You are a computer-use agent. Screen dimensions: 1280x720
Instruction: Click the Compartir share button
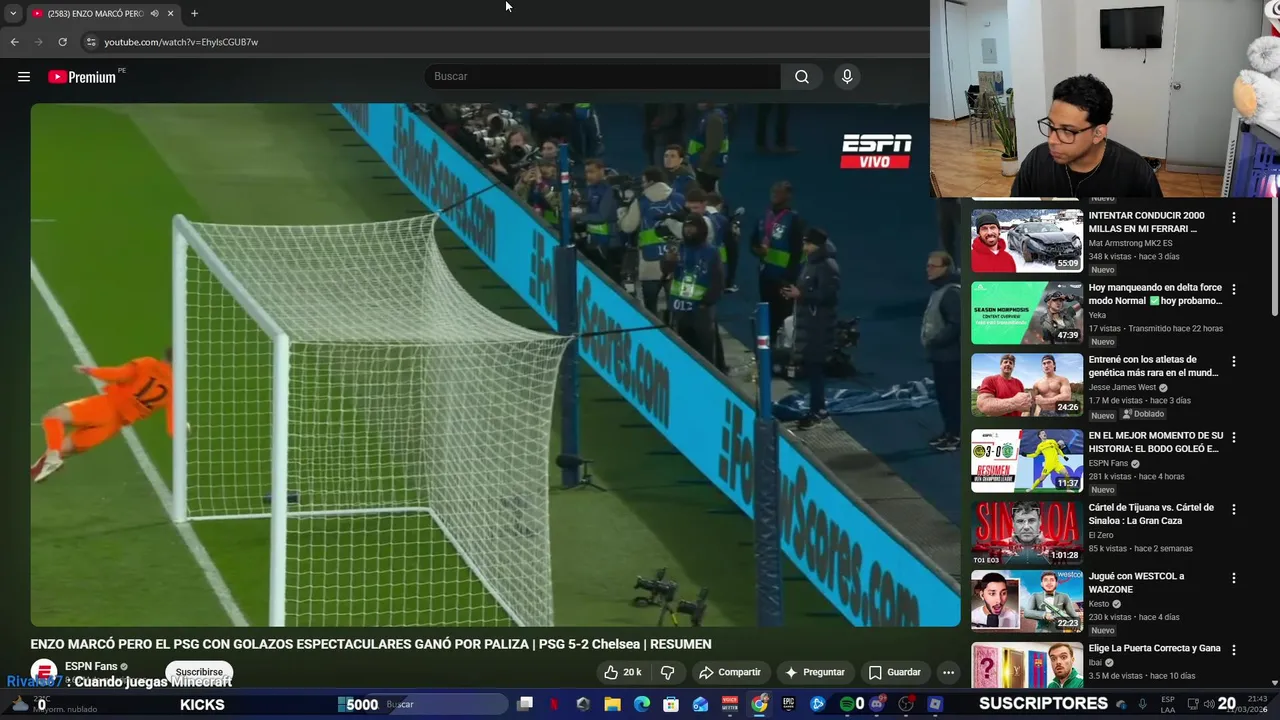pos(730,672)
